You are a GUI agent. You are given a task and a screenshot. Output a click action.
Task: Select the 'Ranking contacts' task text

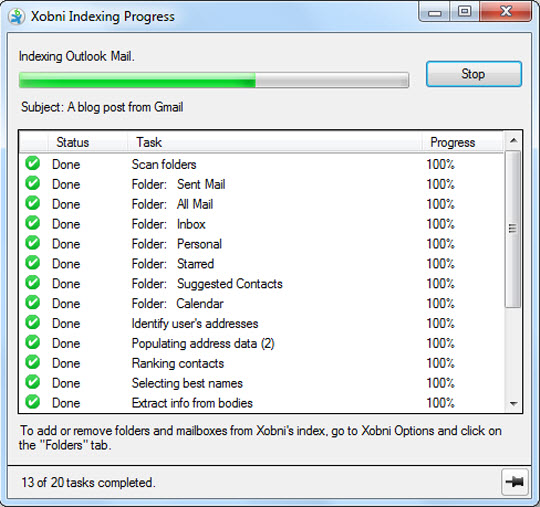point(178,363)
